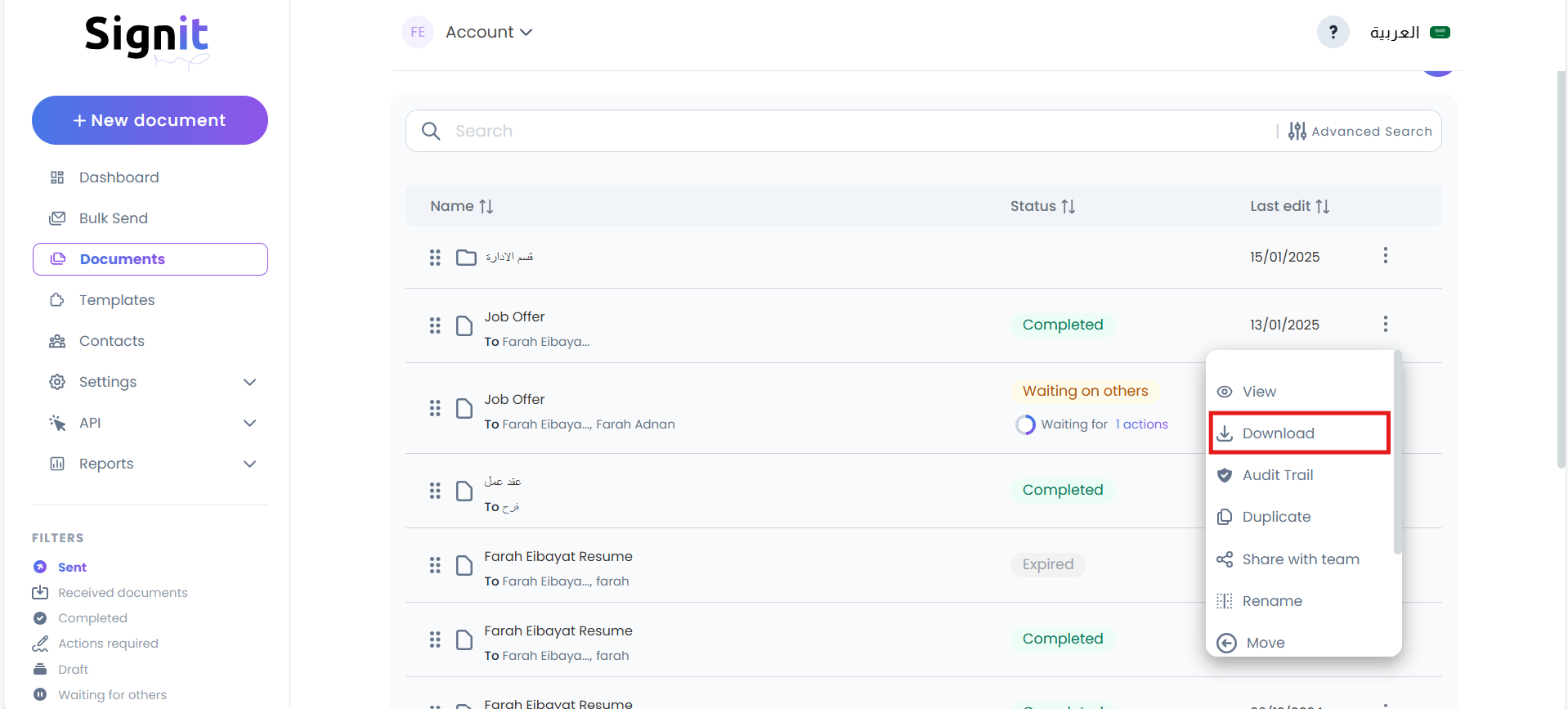Click the magnifier icon in the search bar
Viewport: 1568px width, 709px height.
tap(431, 131)
